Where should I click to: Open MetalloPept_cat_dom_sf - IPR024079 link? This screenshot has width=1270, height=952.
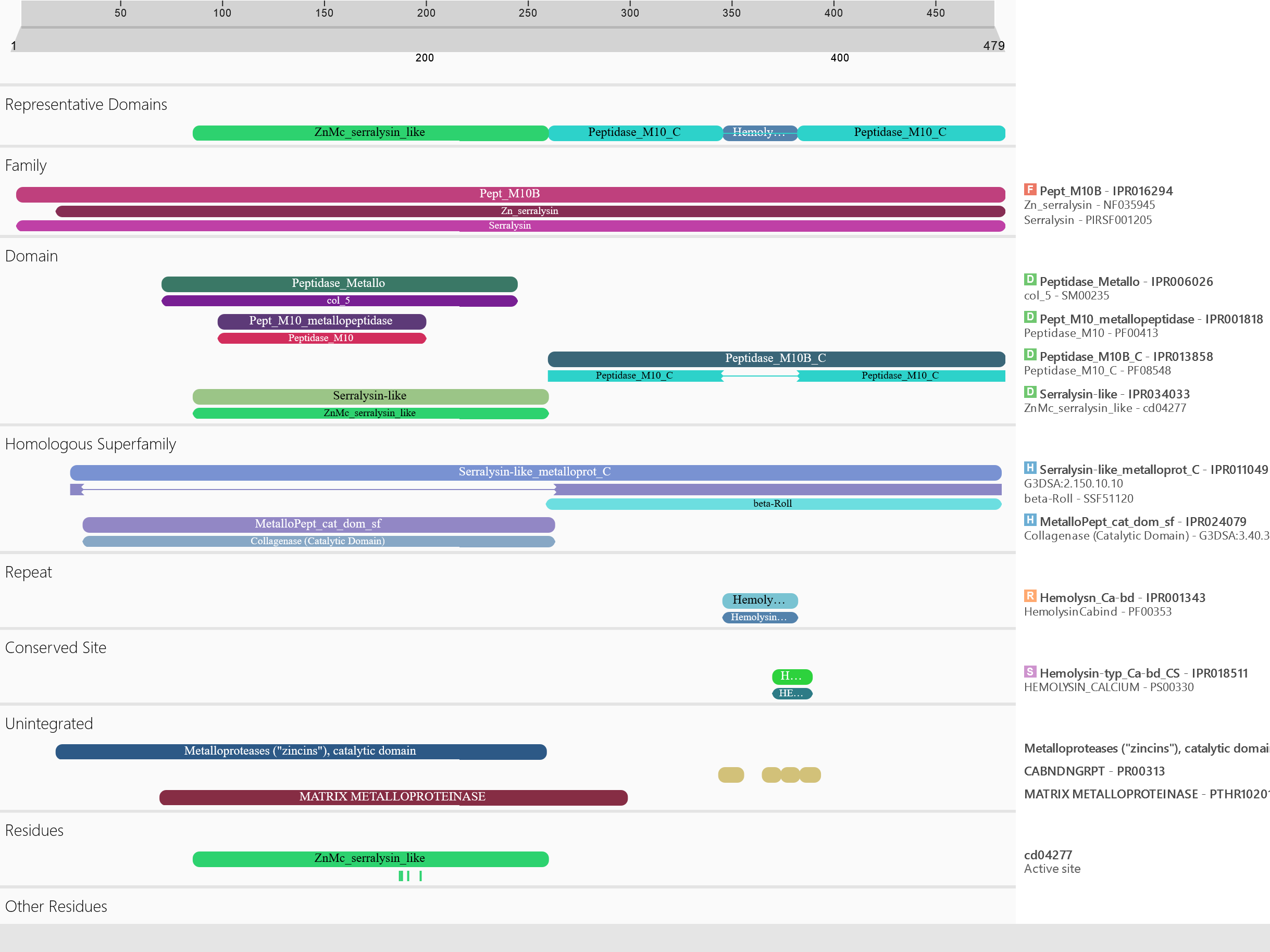point(1142,522)
